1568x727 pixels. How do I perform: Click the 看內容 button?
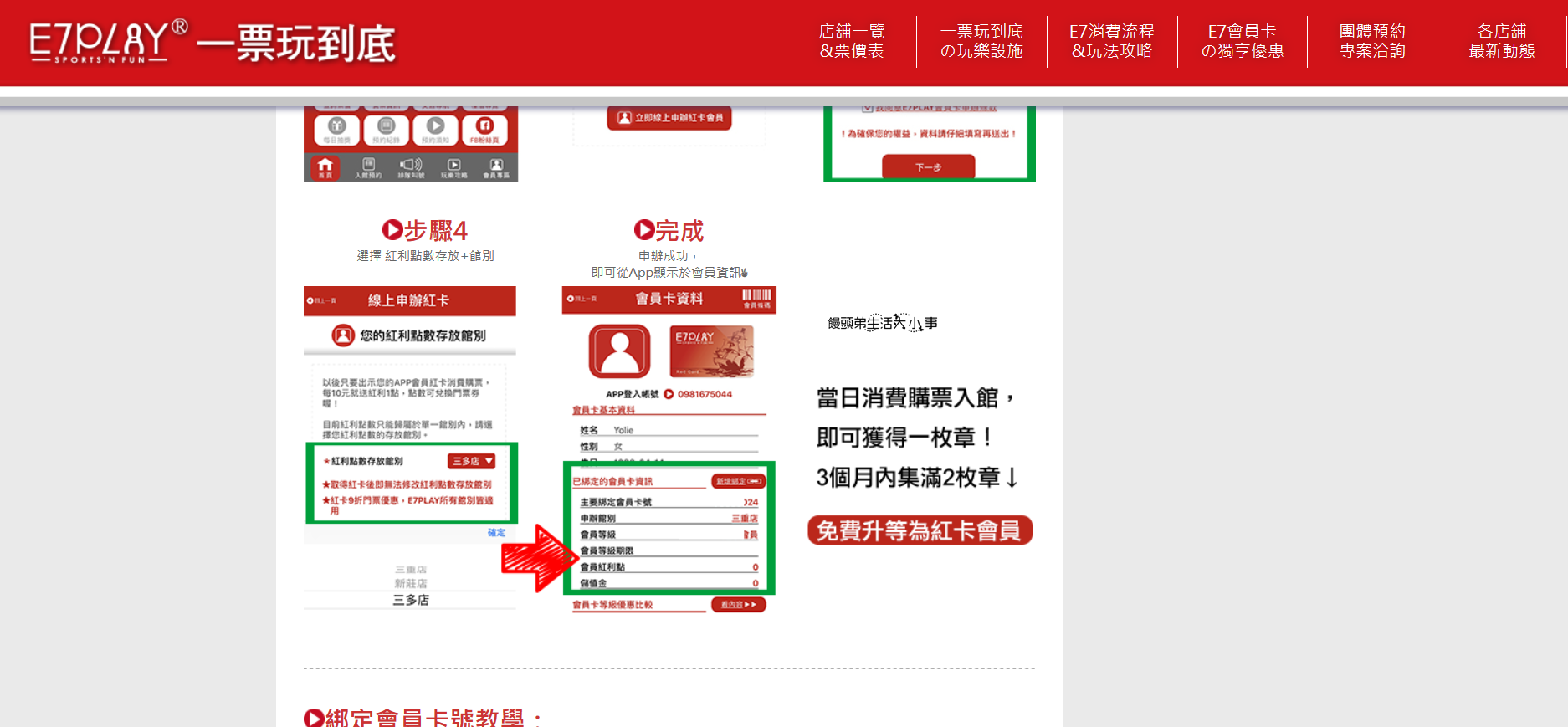[738, 604]
